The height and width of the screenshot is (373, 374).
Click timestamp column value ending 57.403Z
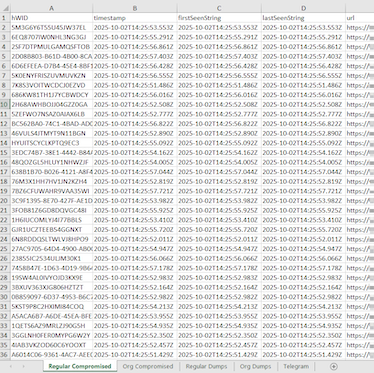point(135,56)
